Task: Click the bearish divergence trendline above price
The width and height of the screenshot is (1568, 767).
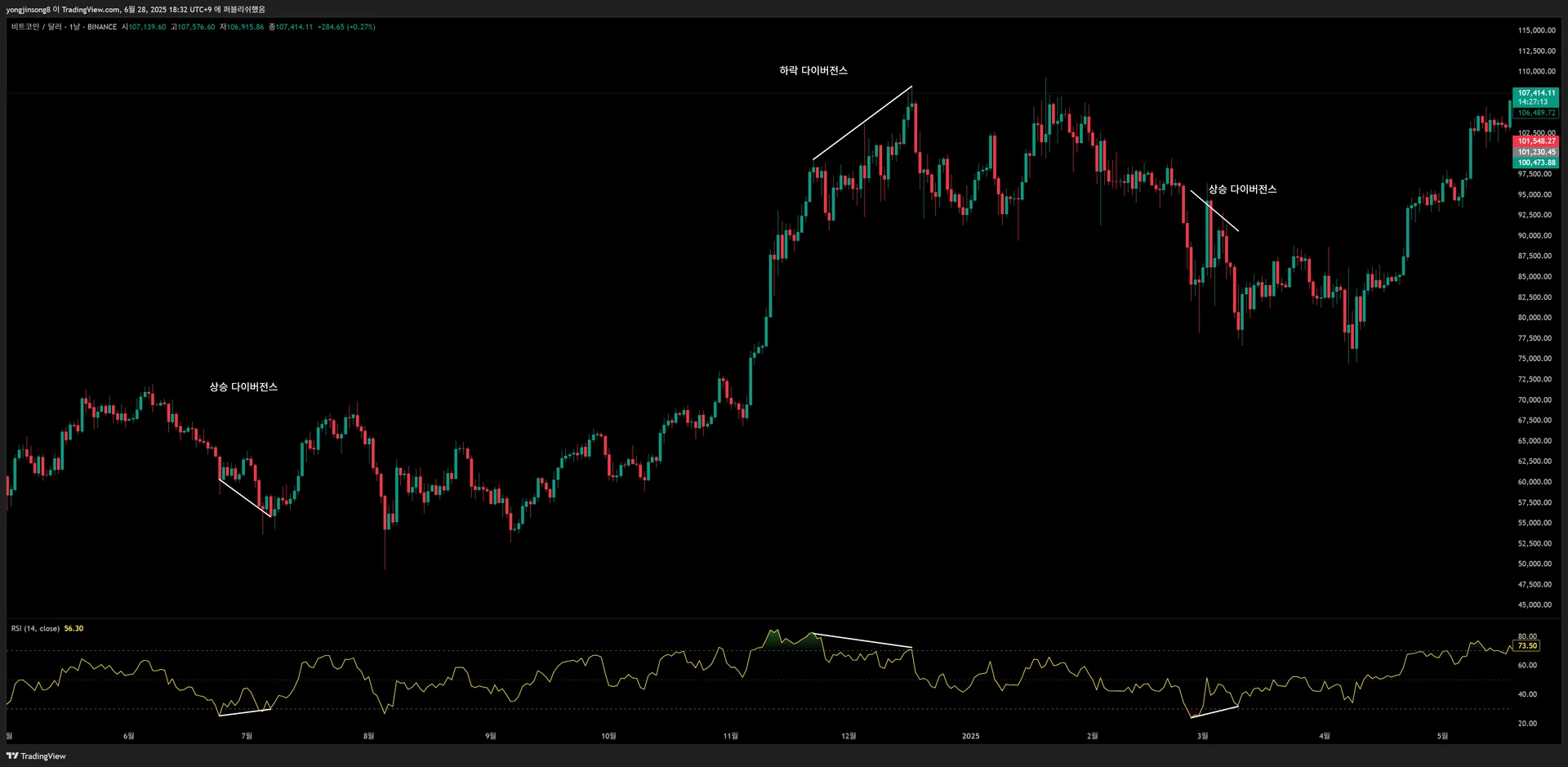Action: 862,123
